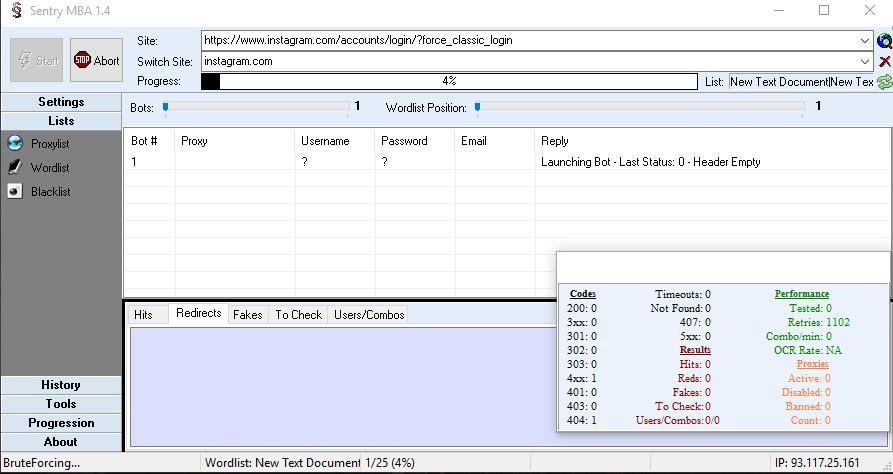
Task: Click the Abort stop-sign button
Action: point(96,60)
